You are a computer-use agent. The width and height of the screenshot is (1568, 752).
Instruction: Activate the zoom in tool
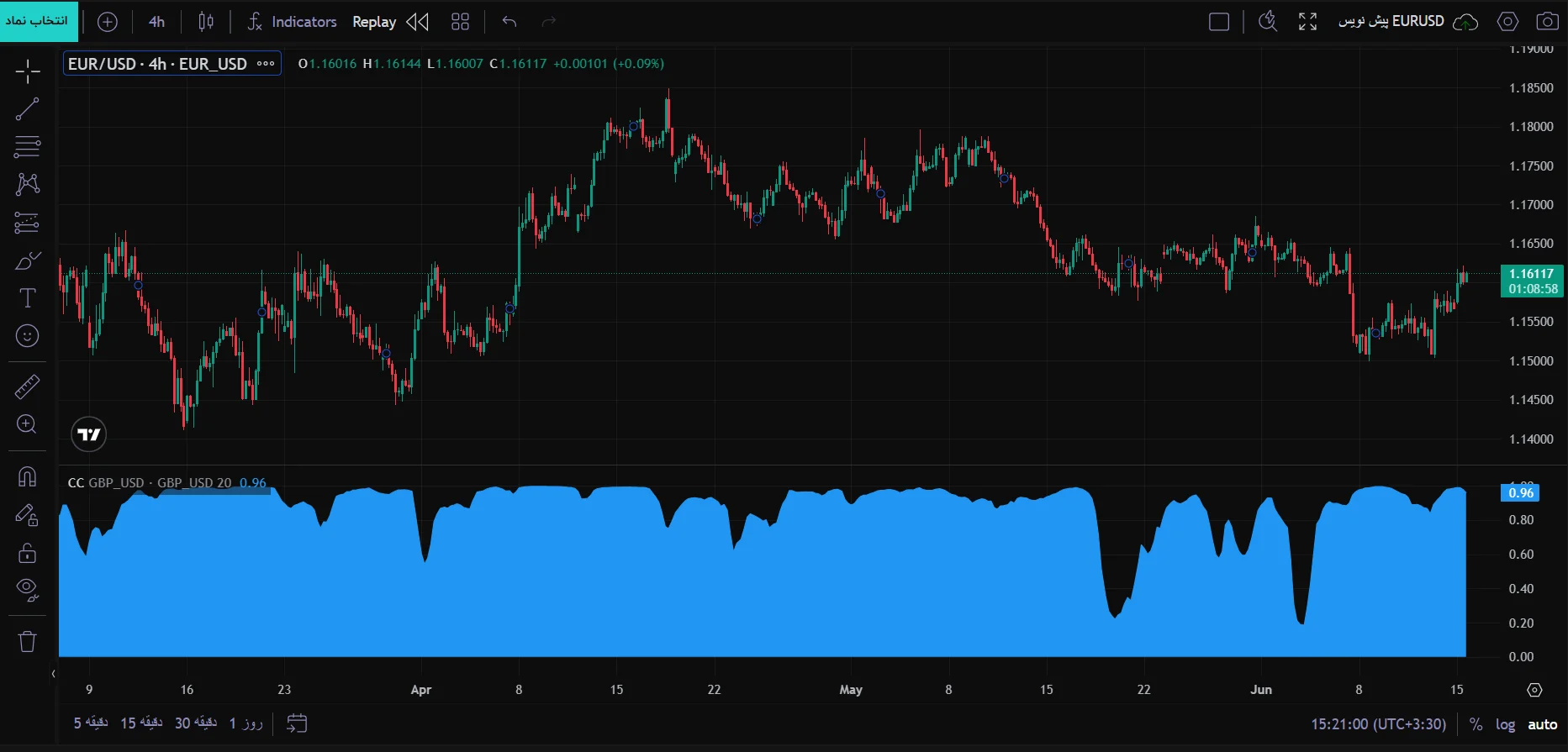[x=28, y=424]
